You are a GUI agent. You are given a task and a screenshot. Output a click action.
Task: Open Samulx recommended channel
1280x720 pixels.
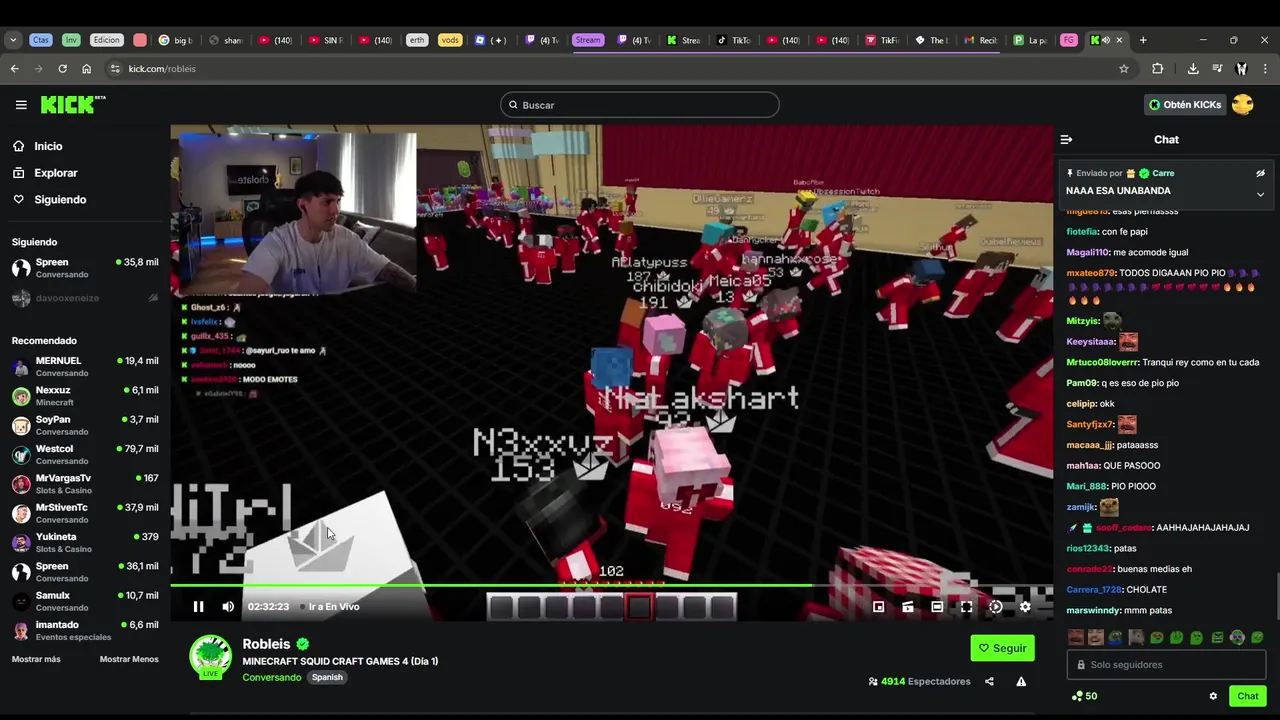85,601
